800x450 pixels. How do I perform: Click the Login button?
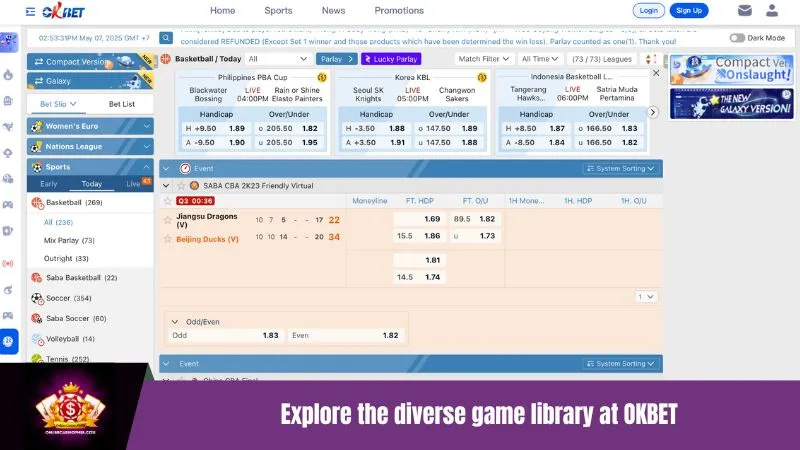[648, 10]
